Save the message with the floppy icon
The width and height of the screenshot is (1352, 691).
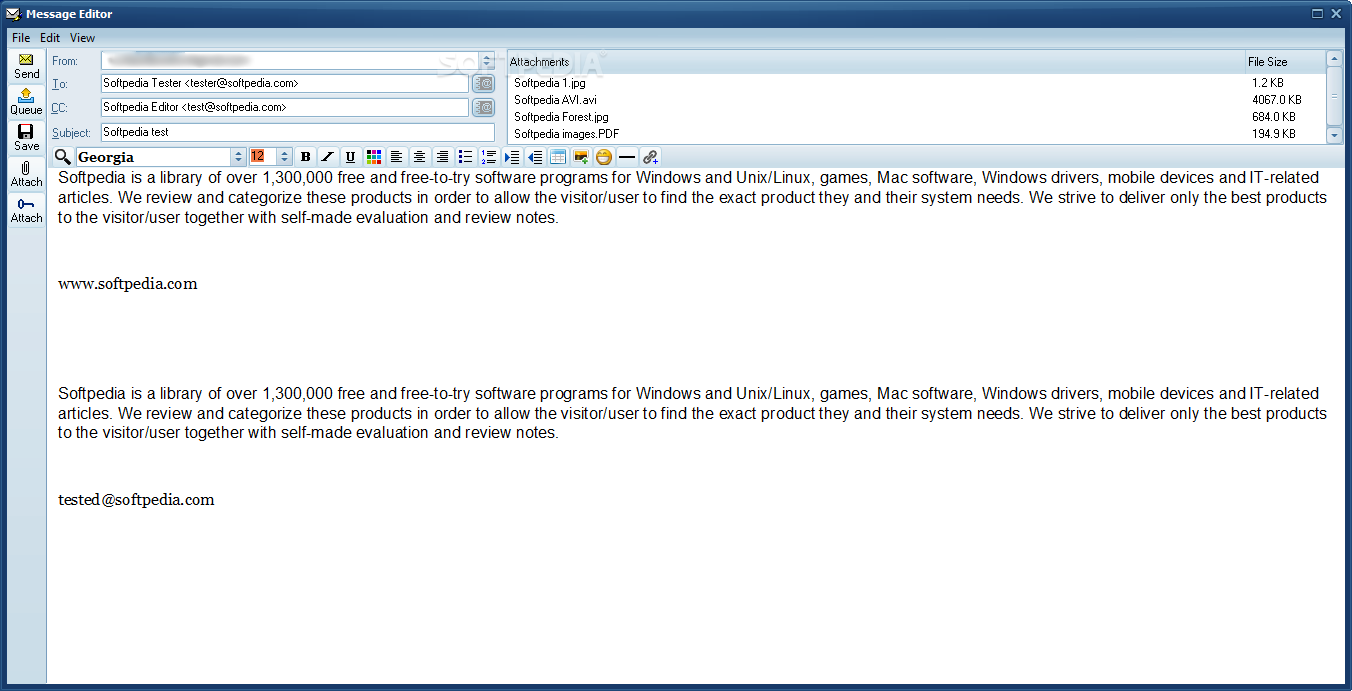pos(26,138)
